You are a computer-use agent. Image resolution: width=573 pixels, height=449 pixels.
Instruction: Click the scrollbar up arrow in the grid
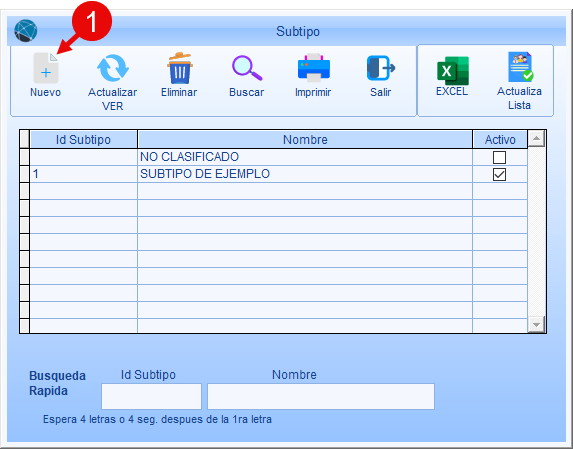[x=536, y=138]
